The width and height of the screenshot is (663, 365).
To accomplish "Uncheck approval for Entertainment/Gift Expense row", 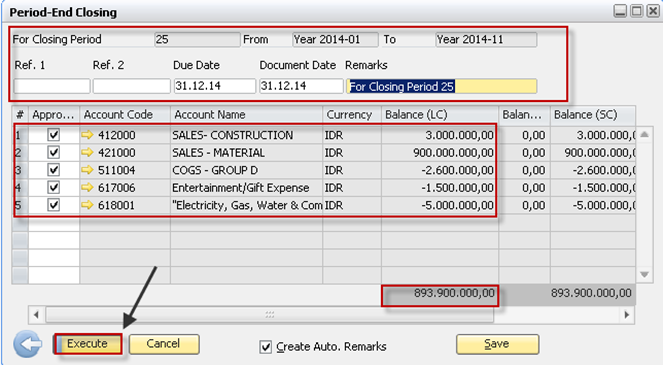I will tap(54, 187).
